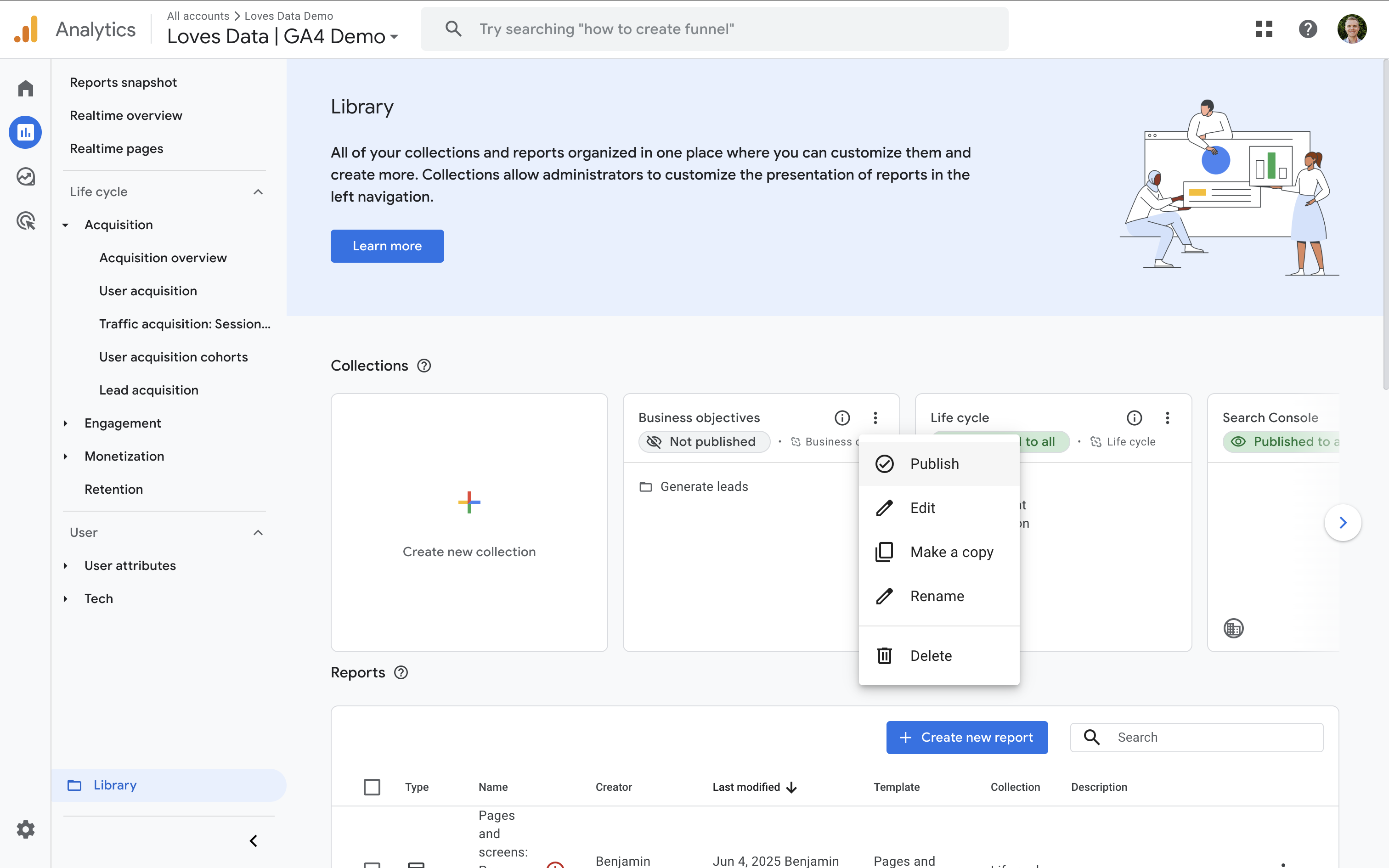The width and height of the screenshot is (1389, 868).
Task: Show info for Life cycle collection
Action: (1134, 418)
